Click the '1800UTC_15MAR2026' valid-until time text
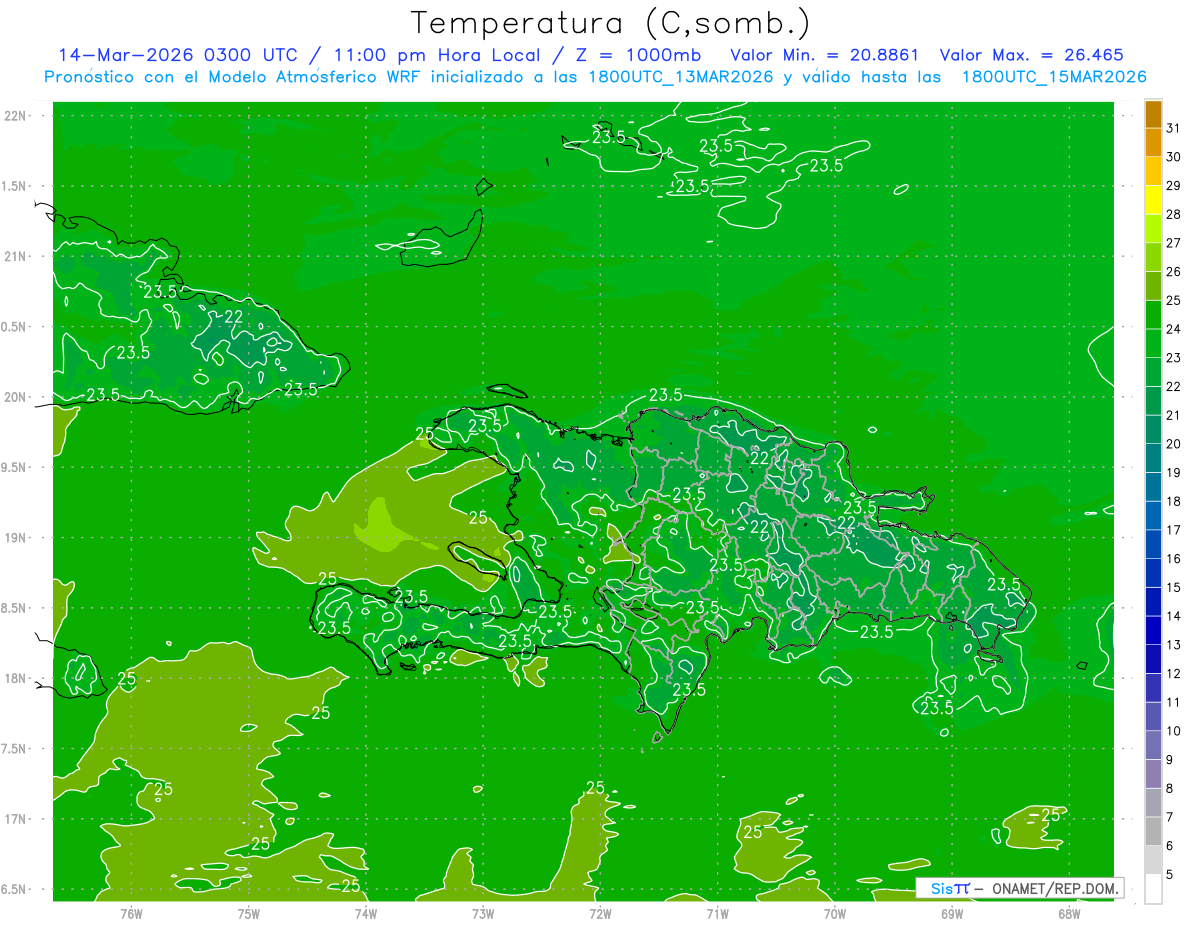 coord(1054,77)
